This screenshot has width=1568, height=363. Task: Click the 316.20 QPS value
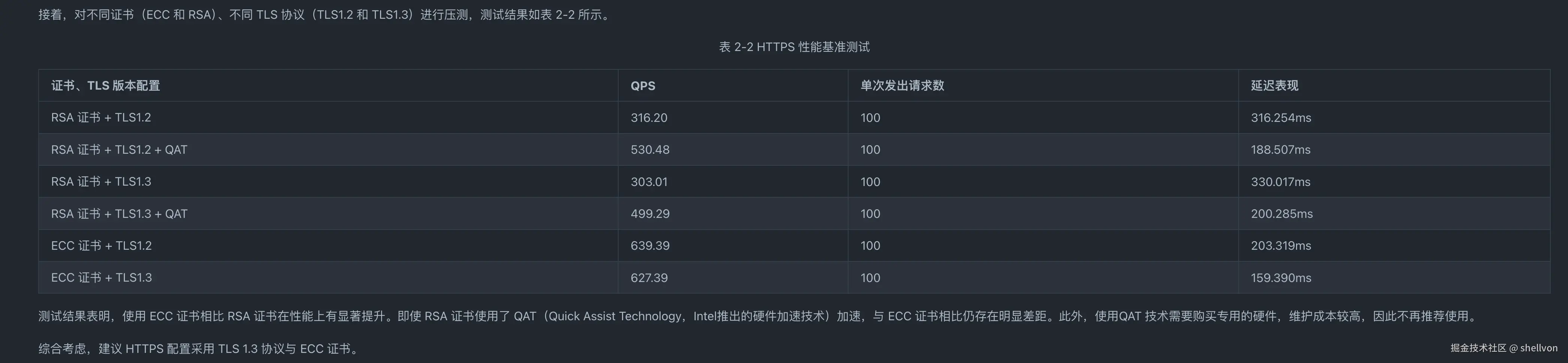point(649,117)
